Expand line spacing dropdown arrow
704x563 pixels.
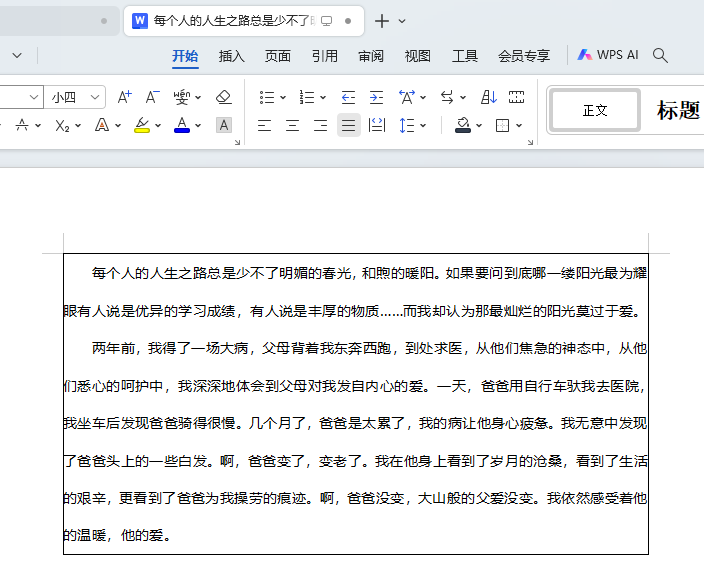tap(423, 126)
